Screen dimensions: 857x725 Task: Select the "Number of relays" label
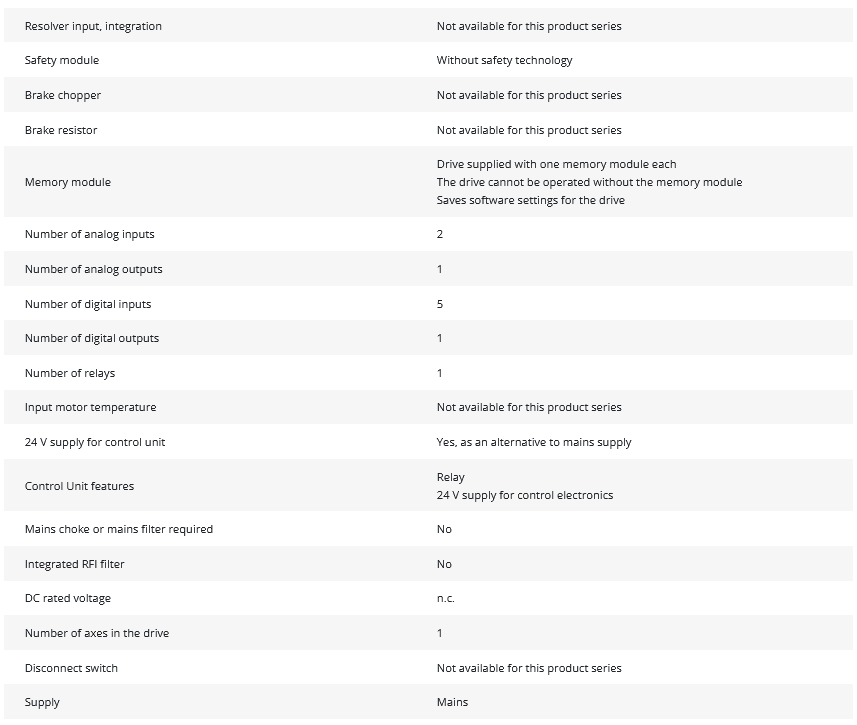[70, 373]
